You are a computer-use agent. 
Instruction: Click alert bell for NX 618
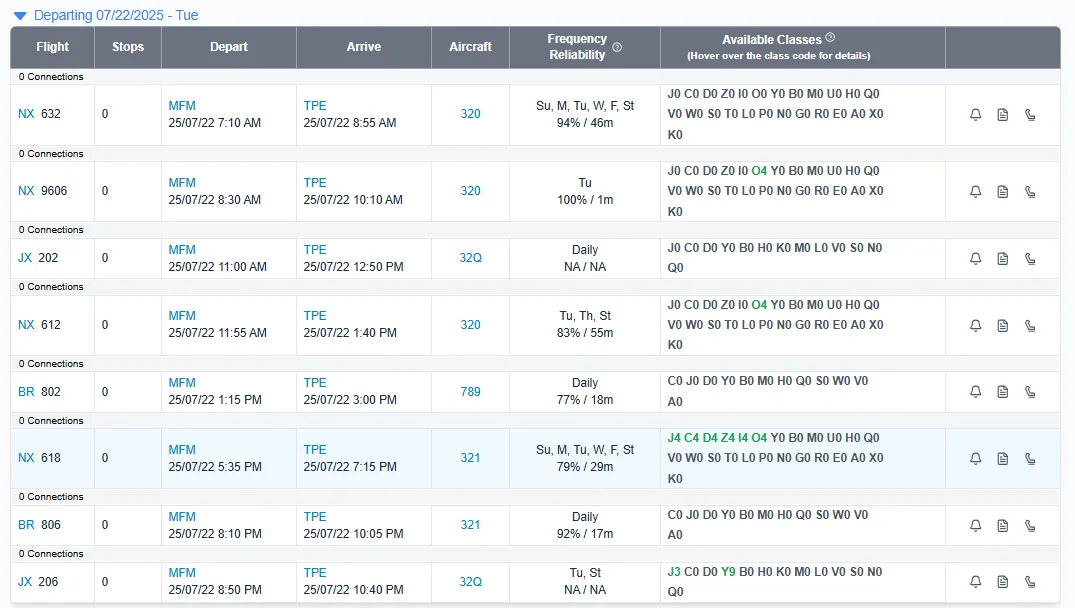(x=976, y=459)
